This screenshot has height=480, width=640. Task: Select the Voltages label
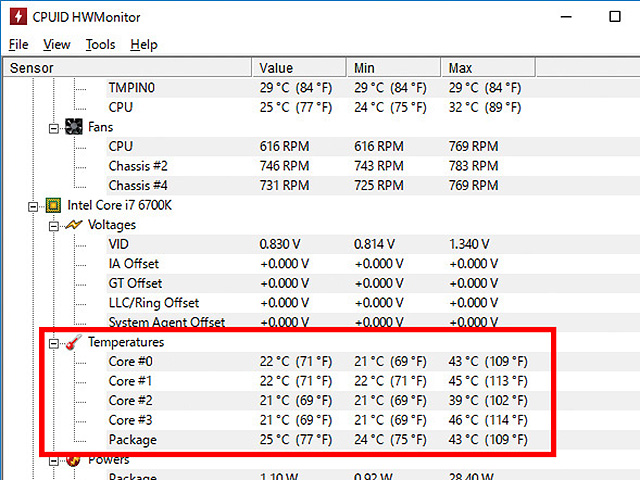pos(112,225)
